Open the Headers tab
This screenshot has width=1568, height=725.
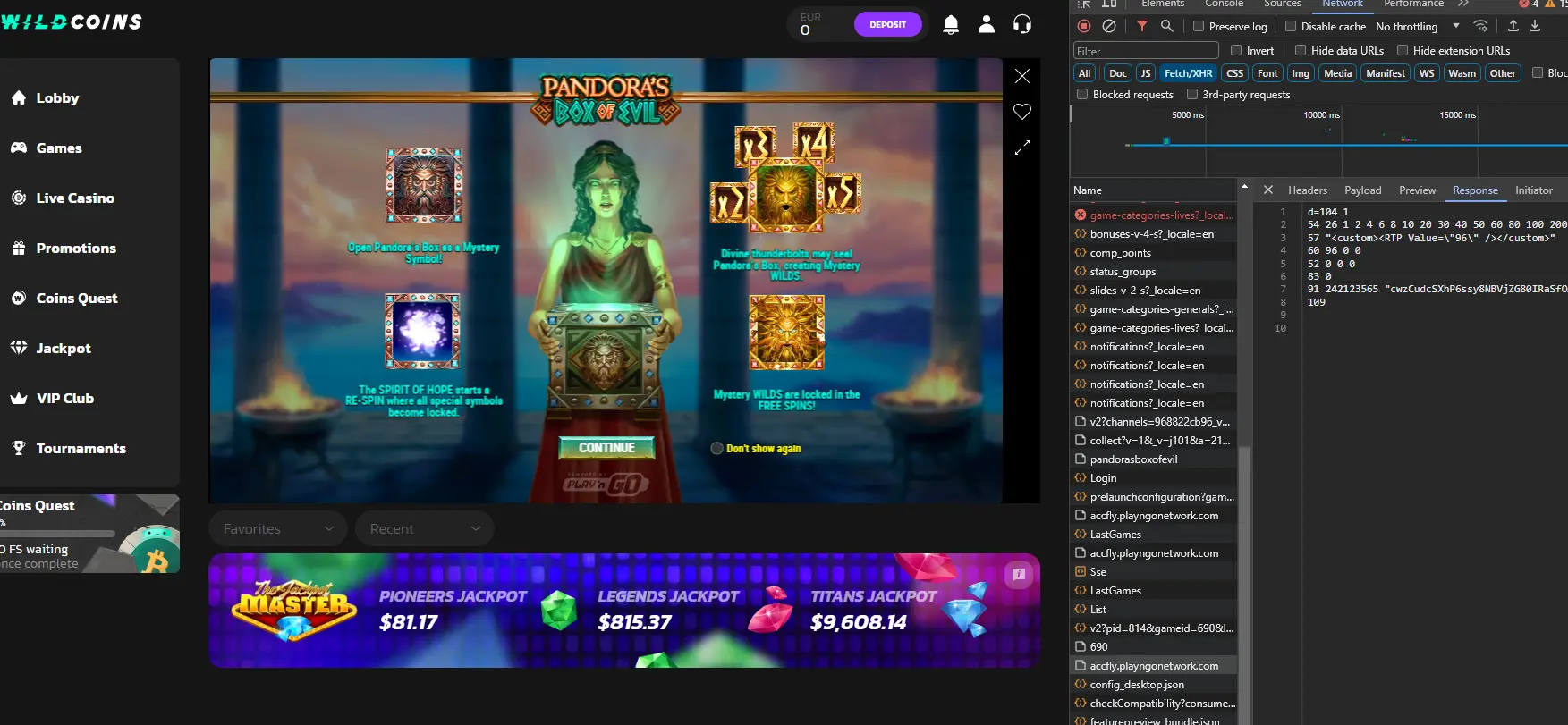[1308, 190]
